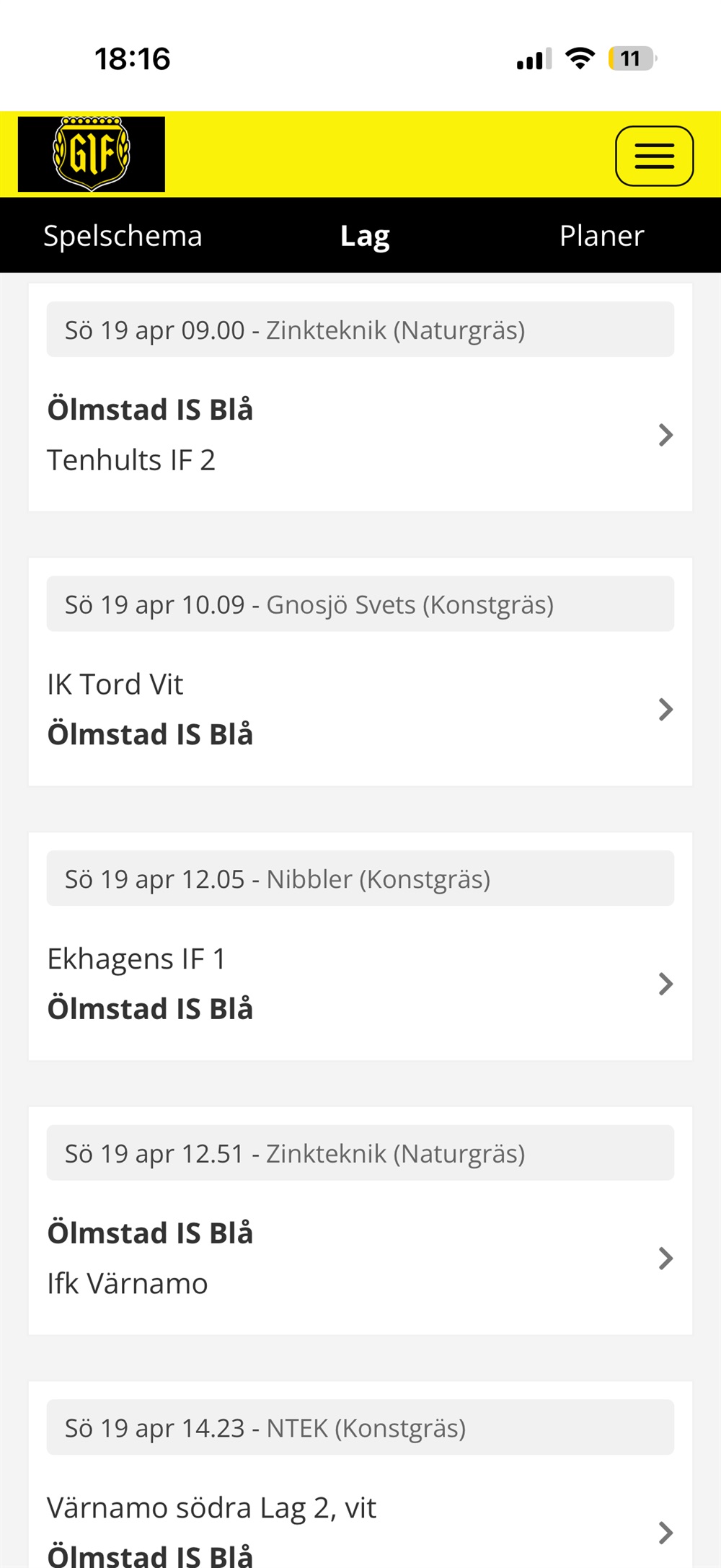This screenshot has width=721, height=1568.
Task: Select the Lag tab
Action: 365,236
